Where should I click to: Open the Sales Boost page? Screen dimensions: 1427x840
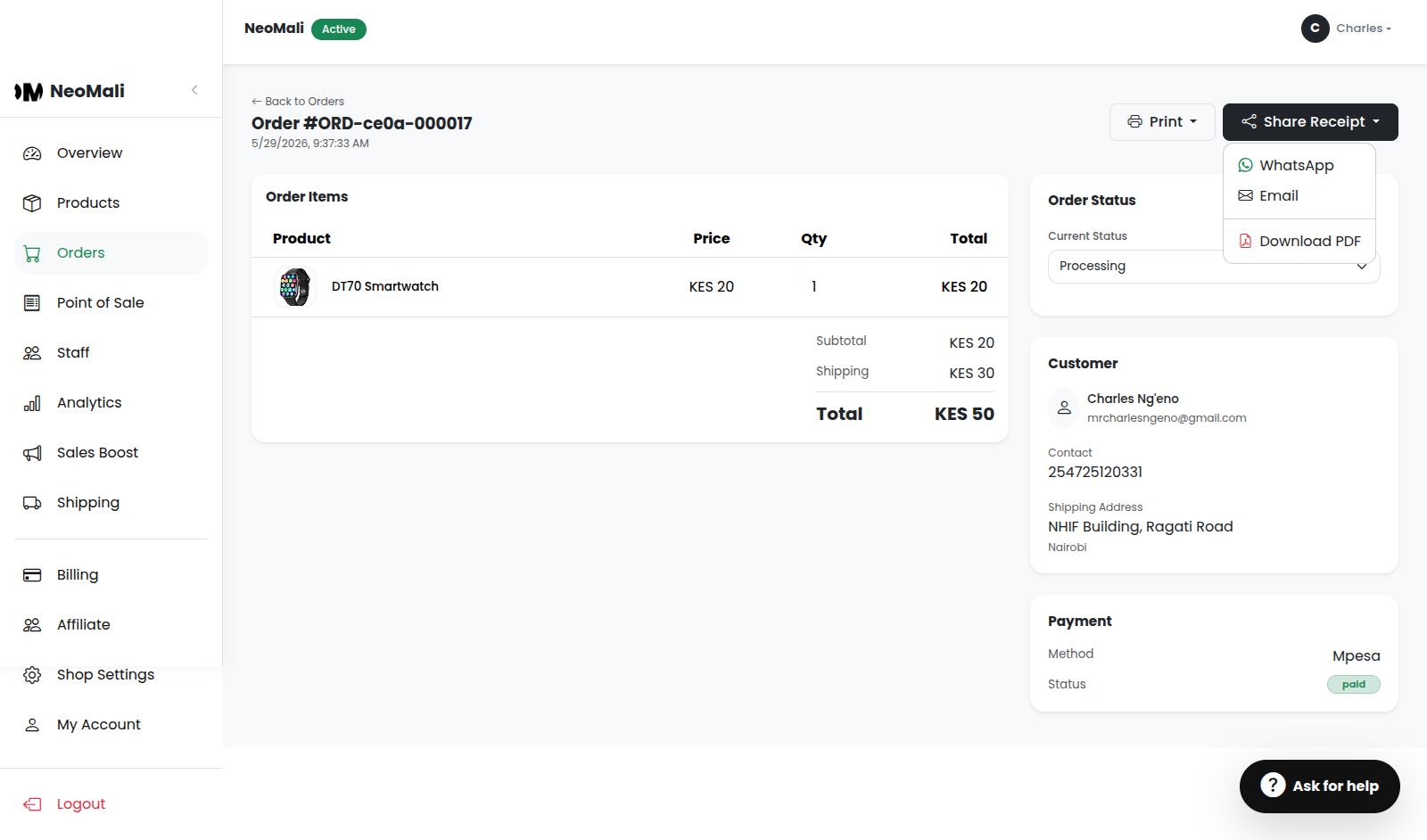pyautogui.click(x=111, y=453)
